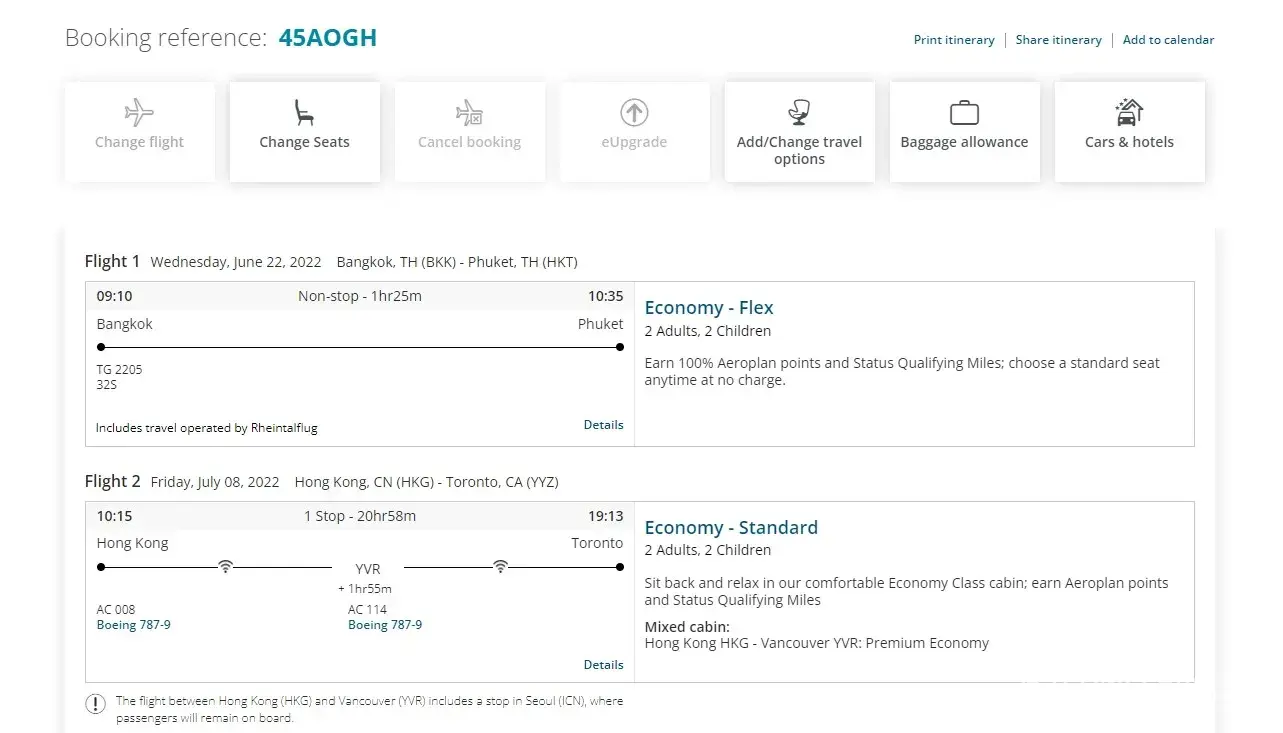Open the Print itinerary link
This screenshot has width=1283, height=733.
tap(954, 40)
